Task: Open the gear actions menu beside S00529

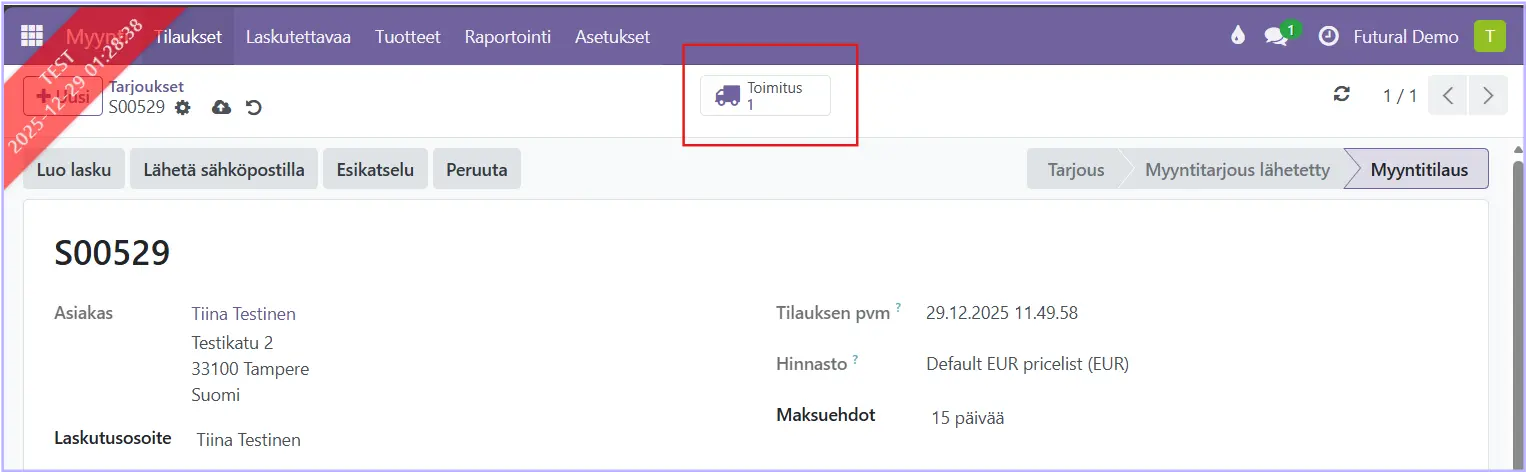Action: click(x=182, y=107)
